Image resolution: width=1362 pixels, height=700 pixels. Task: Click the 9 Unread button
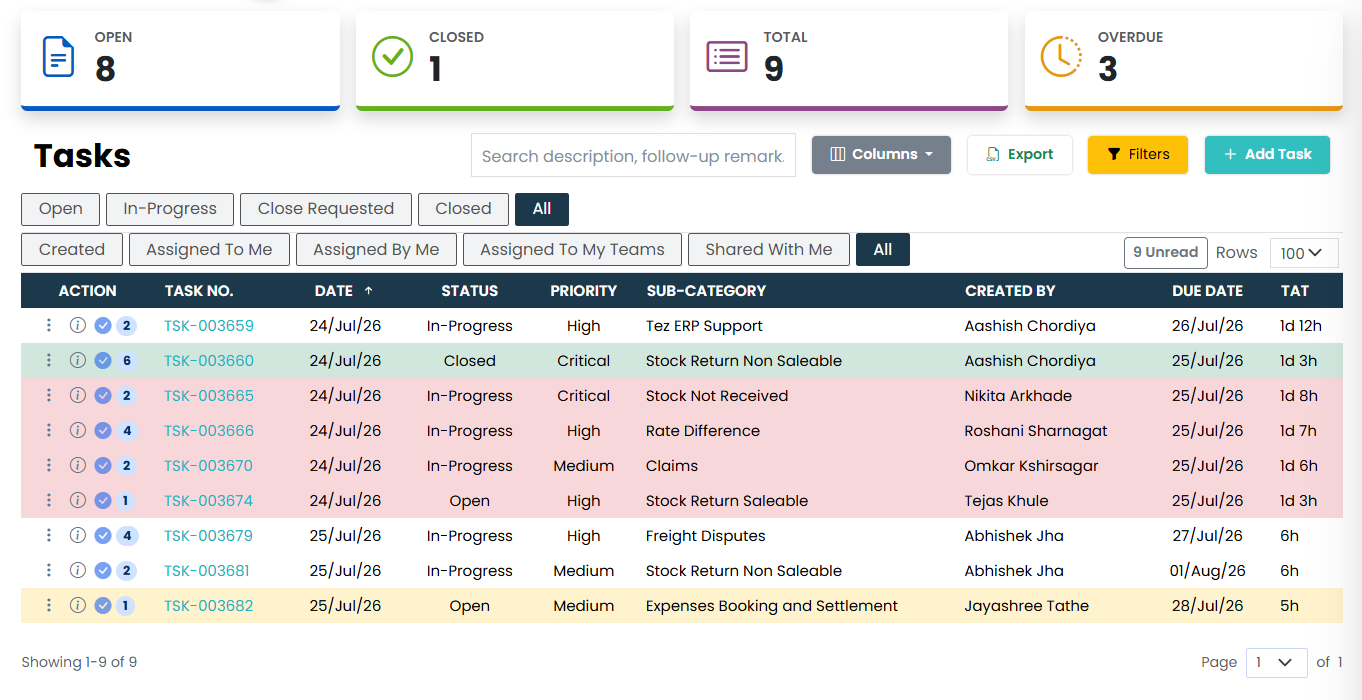[1165, 253]
